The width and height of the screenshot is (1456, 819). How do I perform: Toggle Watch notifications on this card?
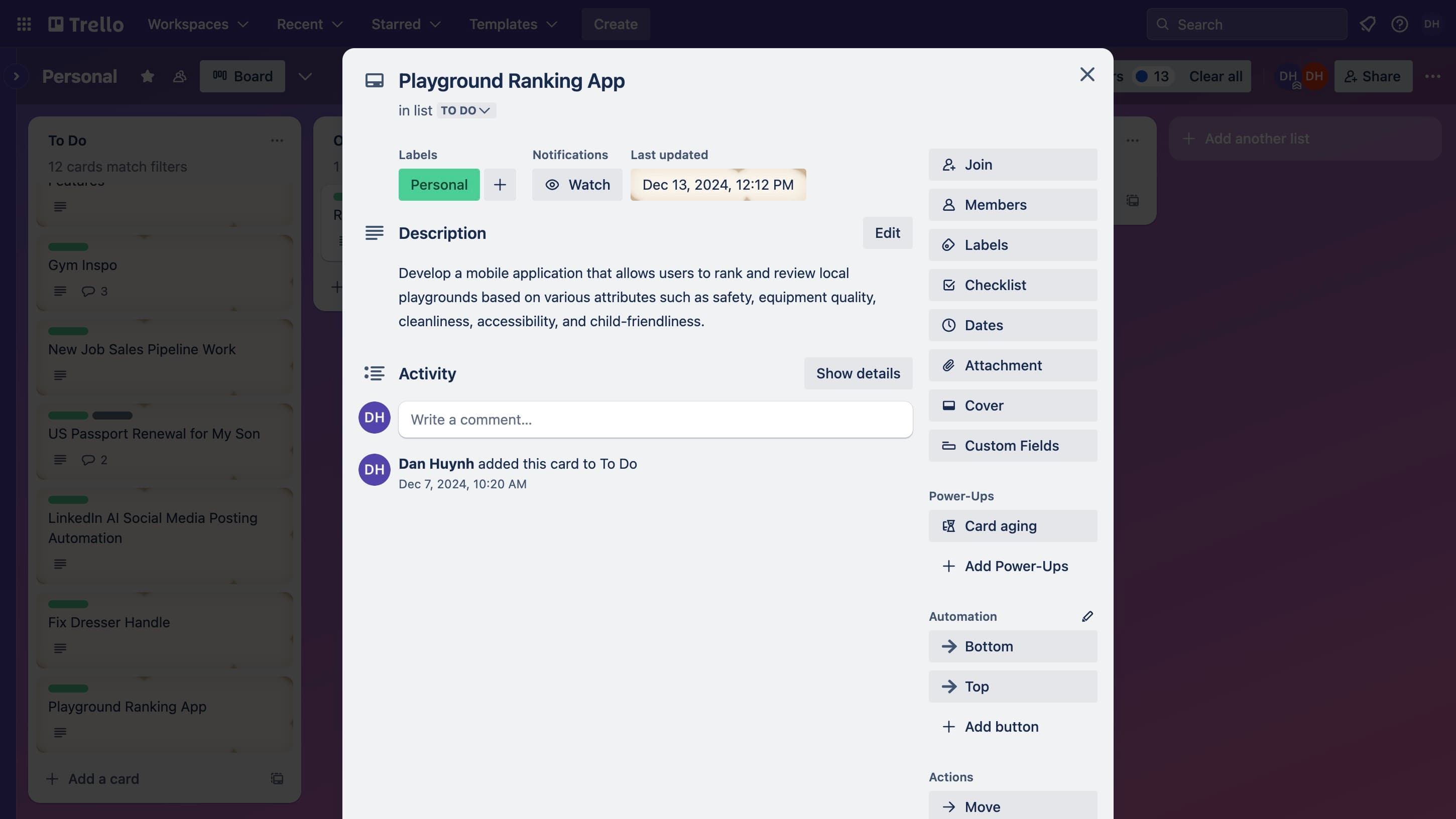[577, 185]
